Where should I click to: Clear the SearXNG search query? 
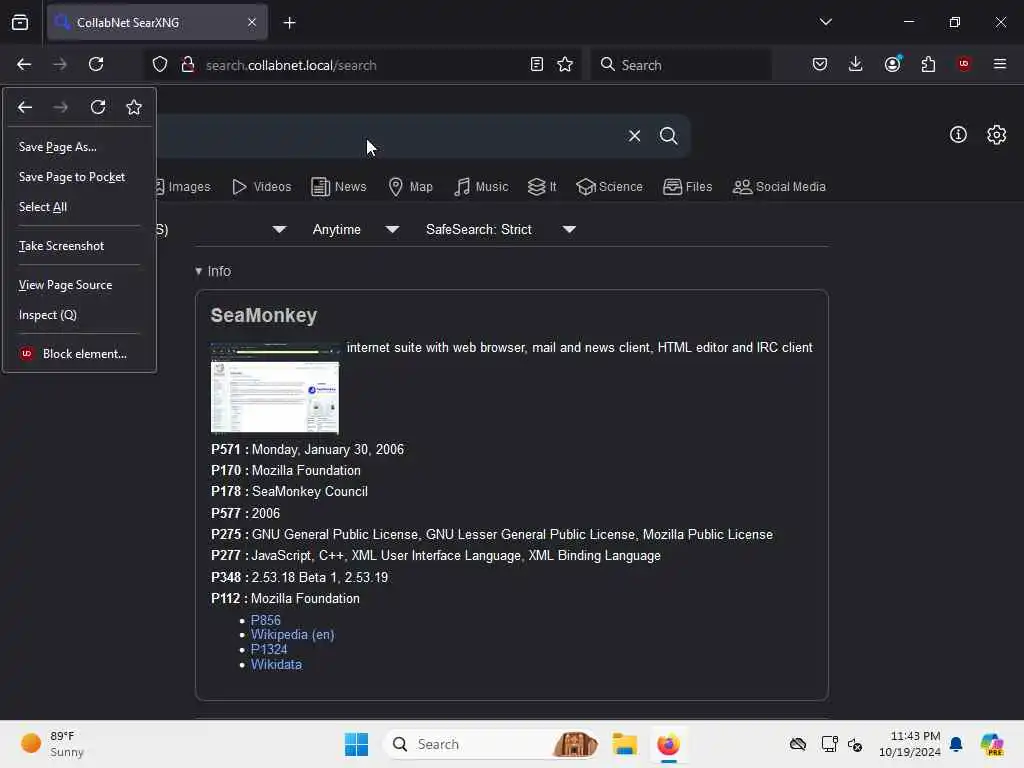click(x=634, y=136)
